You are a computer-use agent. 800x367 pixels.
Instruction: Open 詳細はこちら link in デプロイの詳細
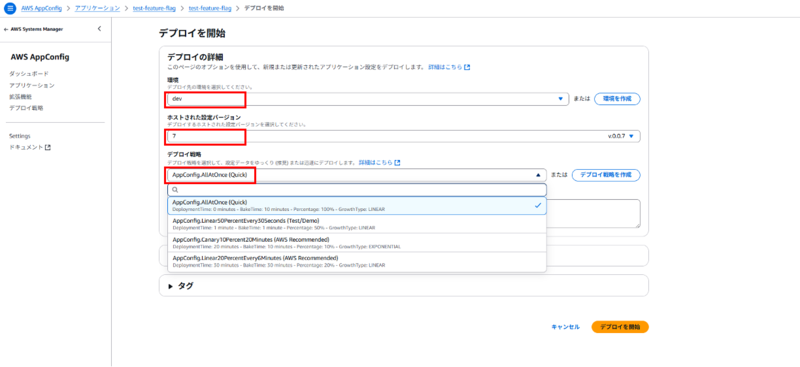point(449,67)
